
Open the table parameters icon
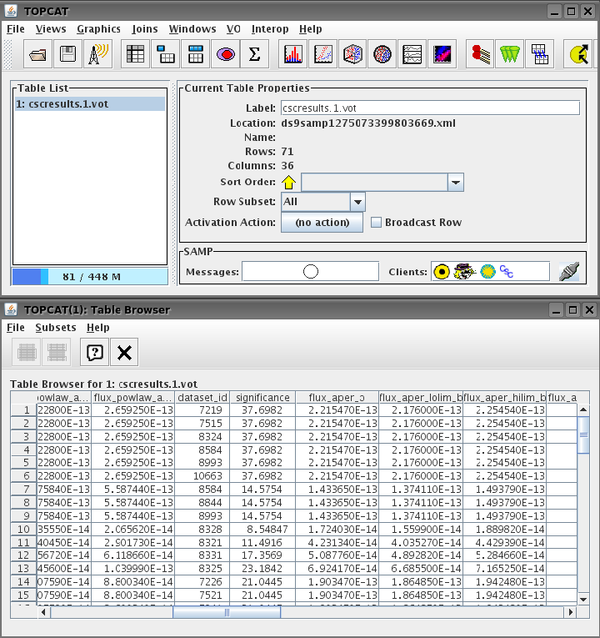coord(166,54)
